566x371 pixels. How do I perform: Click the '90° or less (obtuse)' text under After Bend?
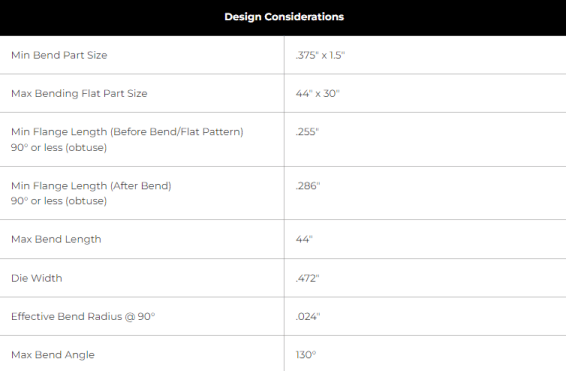pos(59,201)
